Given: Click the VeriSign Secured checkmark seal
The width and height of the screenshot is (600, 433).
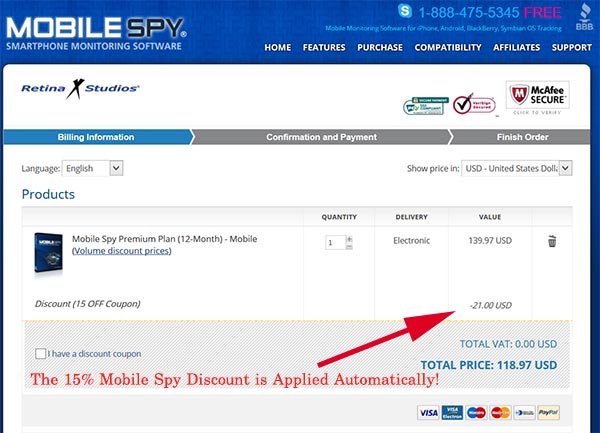Looking at the screenshot, I should [x=474, y=104].
